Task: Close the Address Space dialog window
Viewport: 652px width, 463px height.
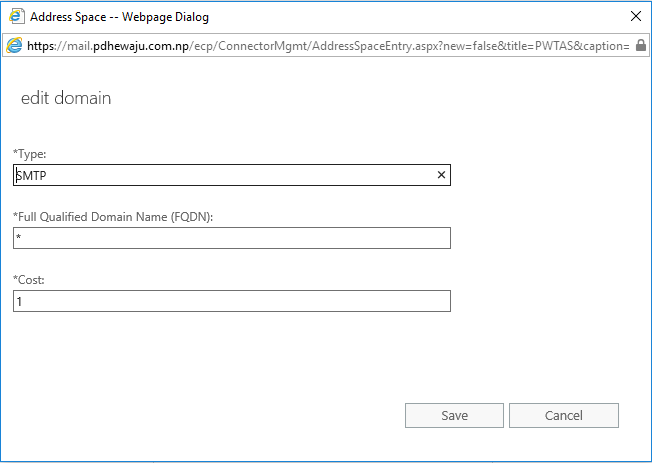Action: (635, 16)
